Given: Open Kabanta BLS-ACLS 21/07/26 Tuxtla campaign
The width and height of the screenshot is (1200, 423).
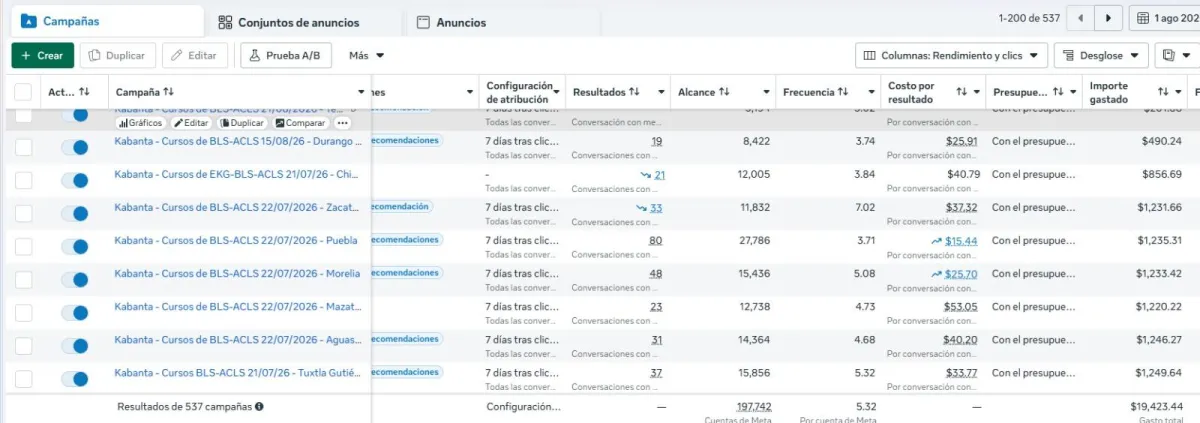Looking at the screenshot, I should tap(237, 373).
